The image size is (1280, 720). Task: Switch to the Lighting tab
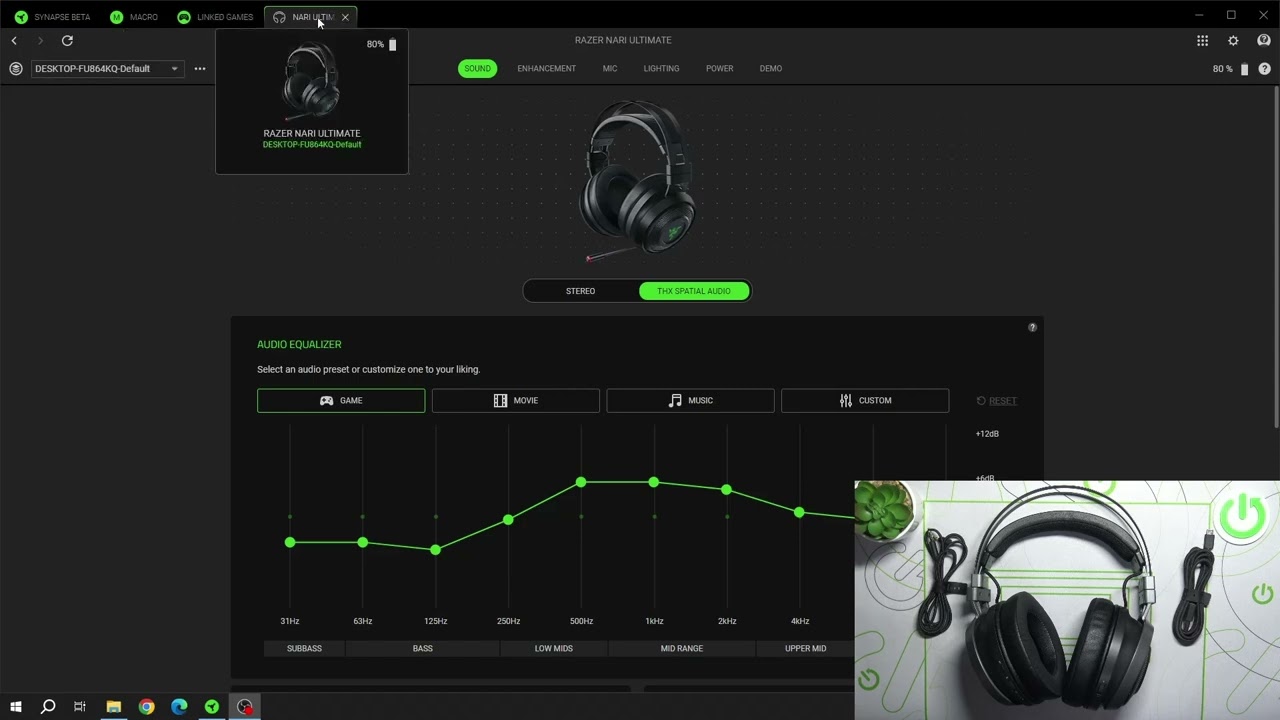pyautogui.click(x=661, y=69)
